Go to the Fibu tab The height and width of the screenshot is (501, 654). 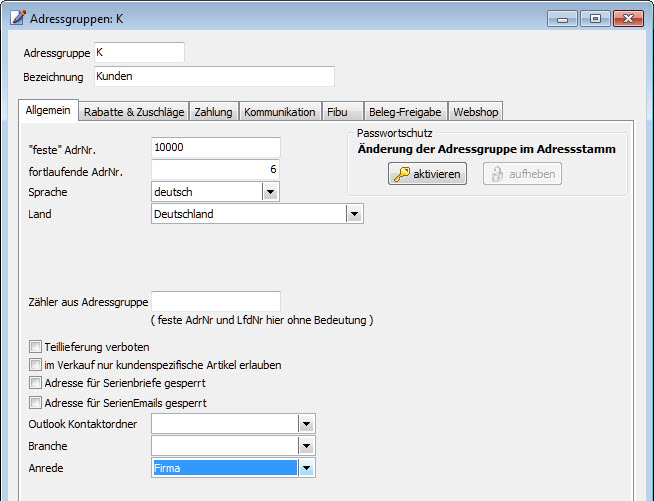pyautogui.click(x=338, y=112)
